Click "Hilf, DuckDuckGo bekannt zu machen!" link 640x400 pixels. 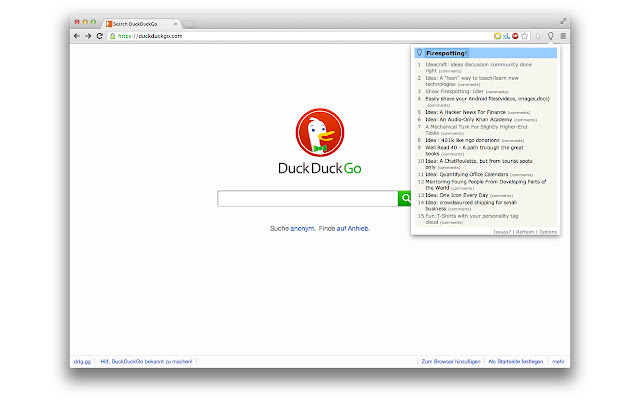click(146, 362)
